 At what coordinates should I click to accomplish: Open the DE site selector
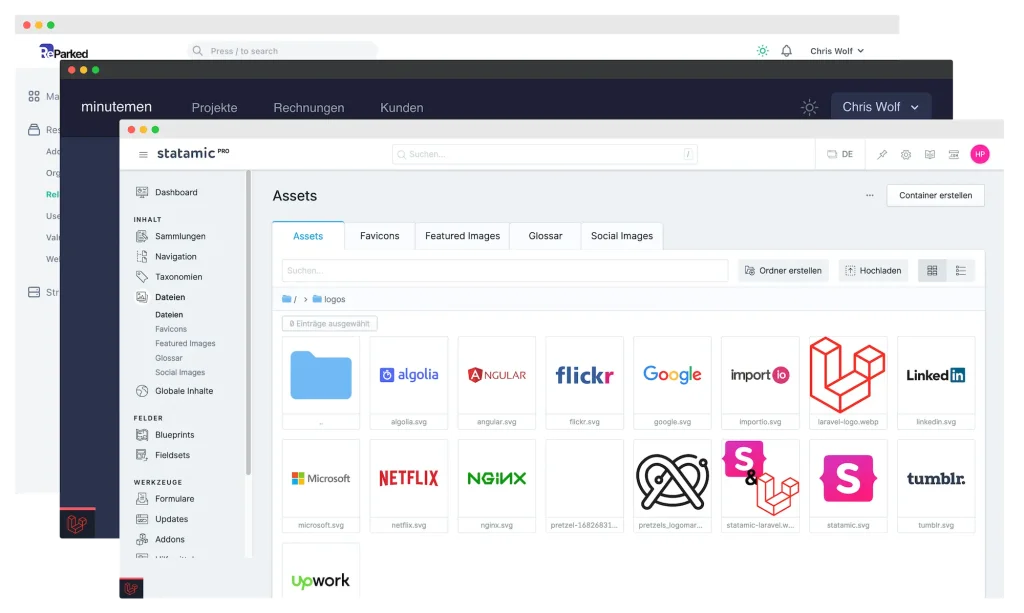840,155
